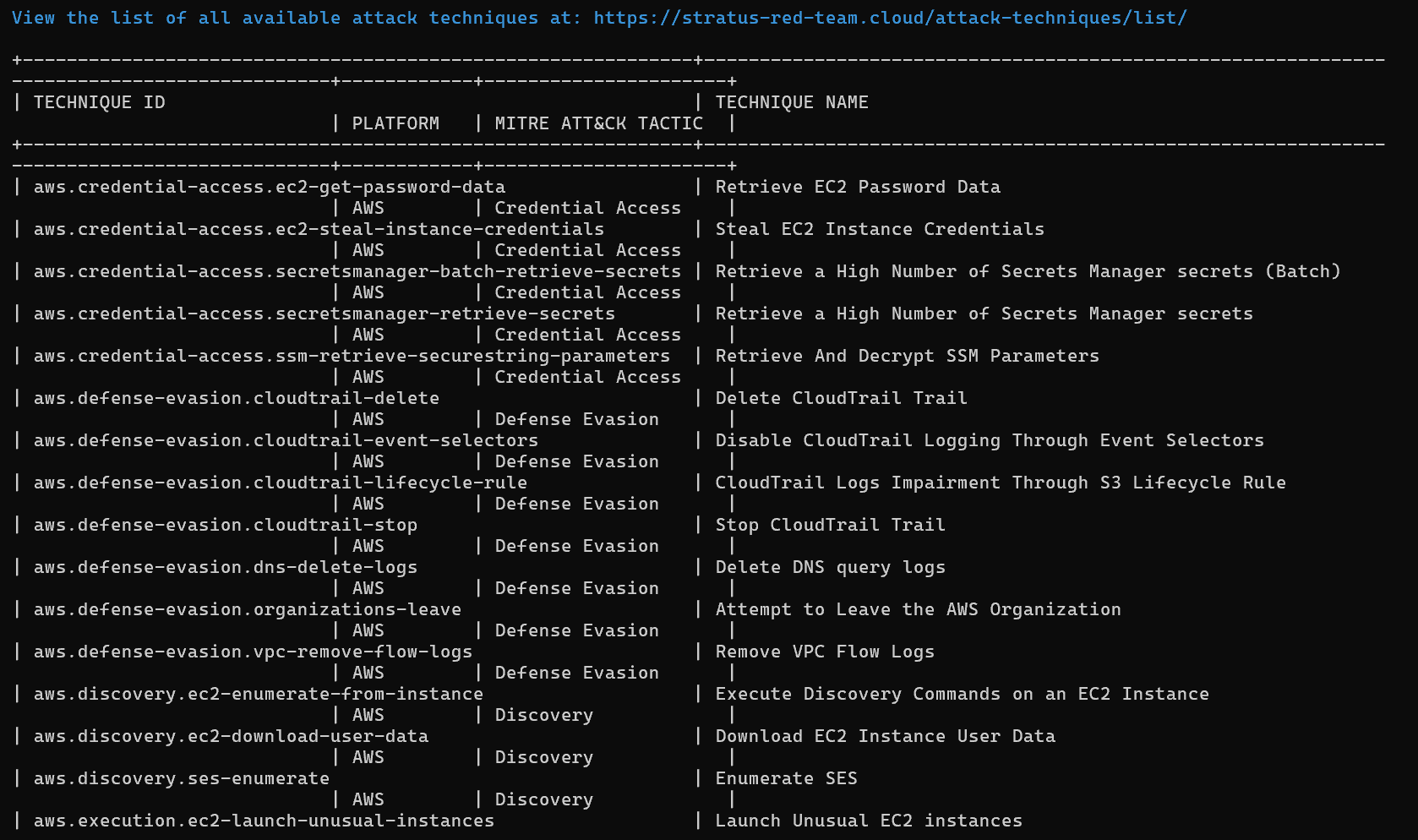Click the "View the list of all available" text
Screen dimensions: 1418x840
click(176, 18)
